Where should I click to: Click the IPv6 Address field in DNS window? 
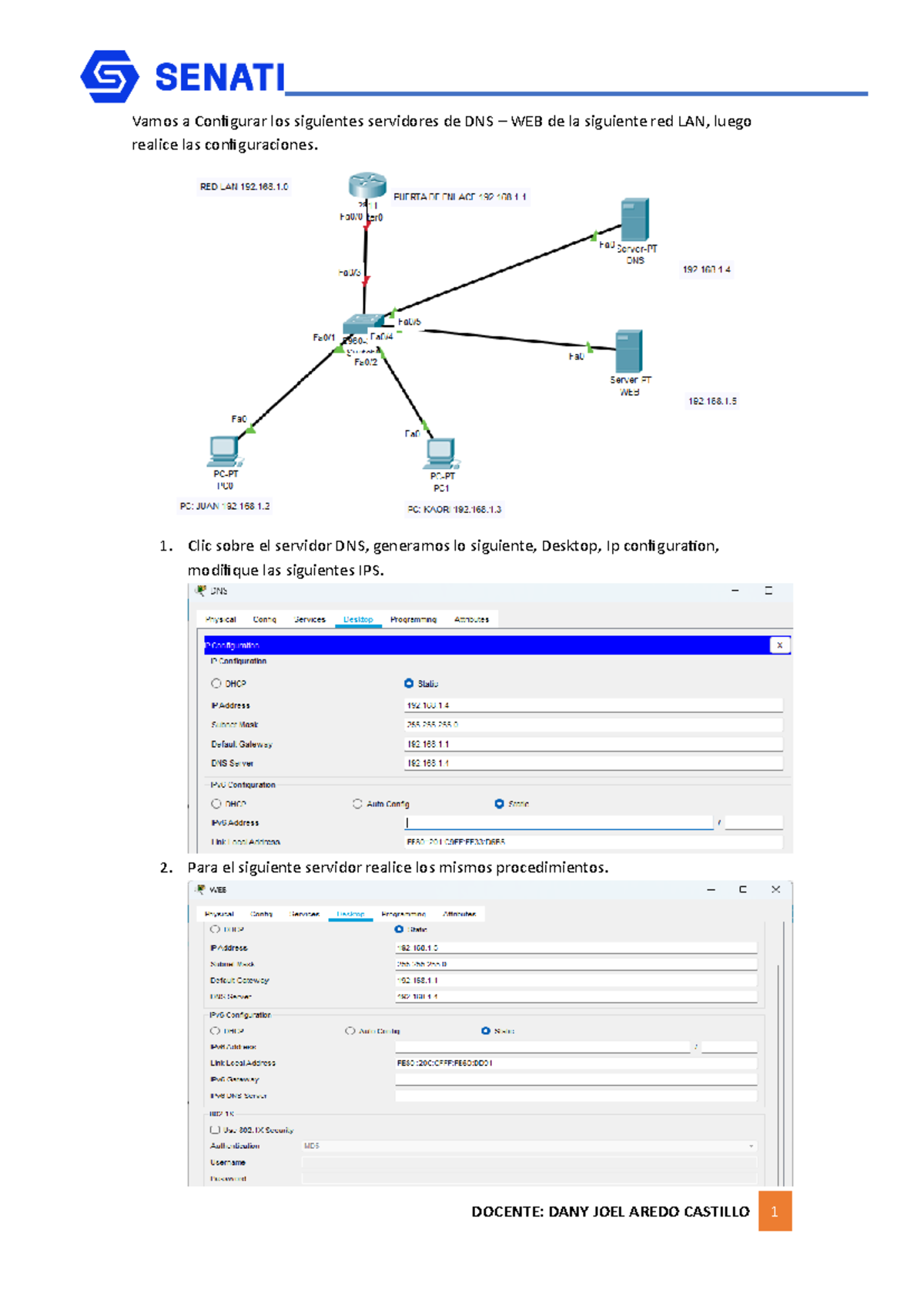tap(559, 822)
